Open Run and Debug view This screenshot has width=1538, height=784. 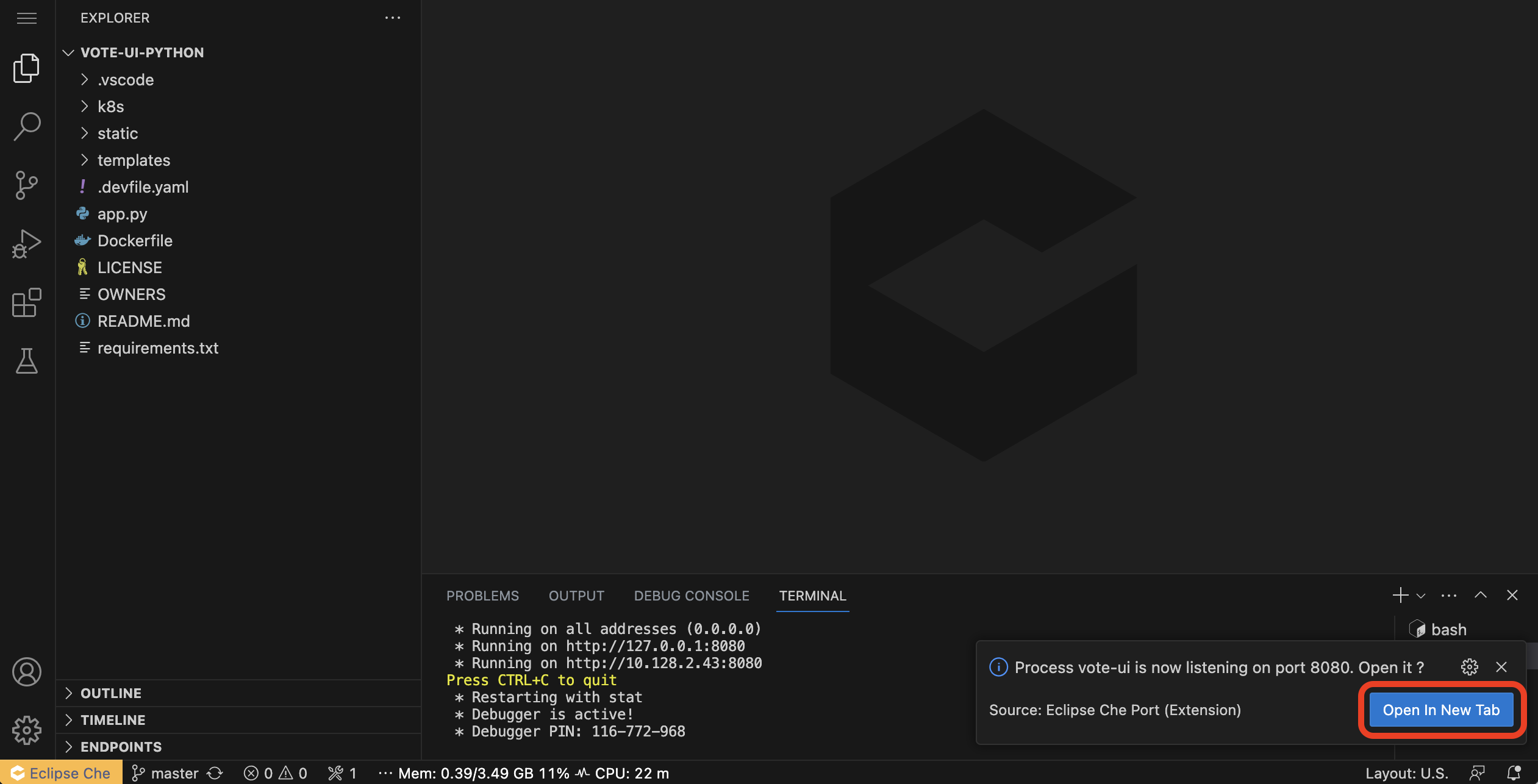pos(27,244)
